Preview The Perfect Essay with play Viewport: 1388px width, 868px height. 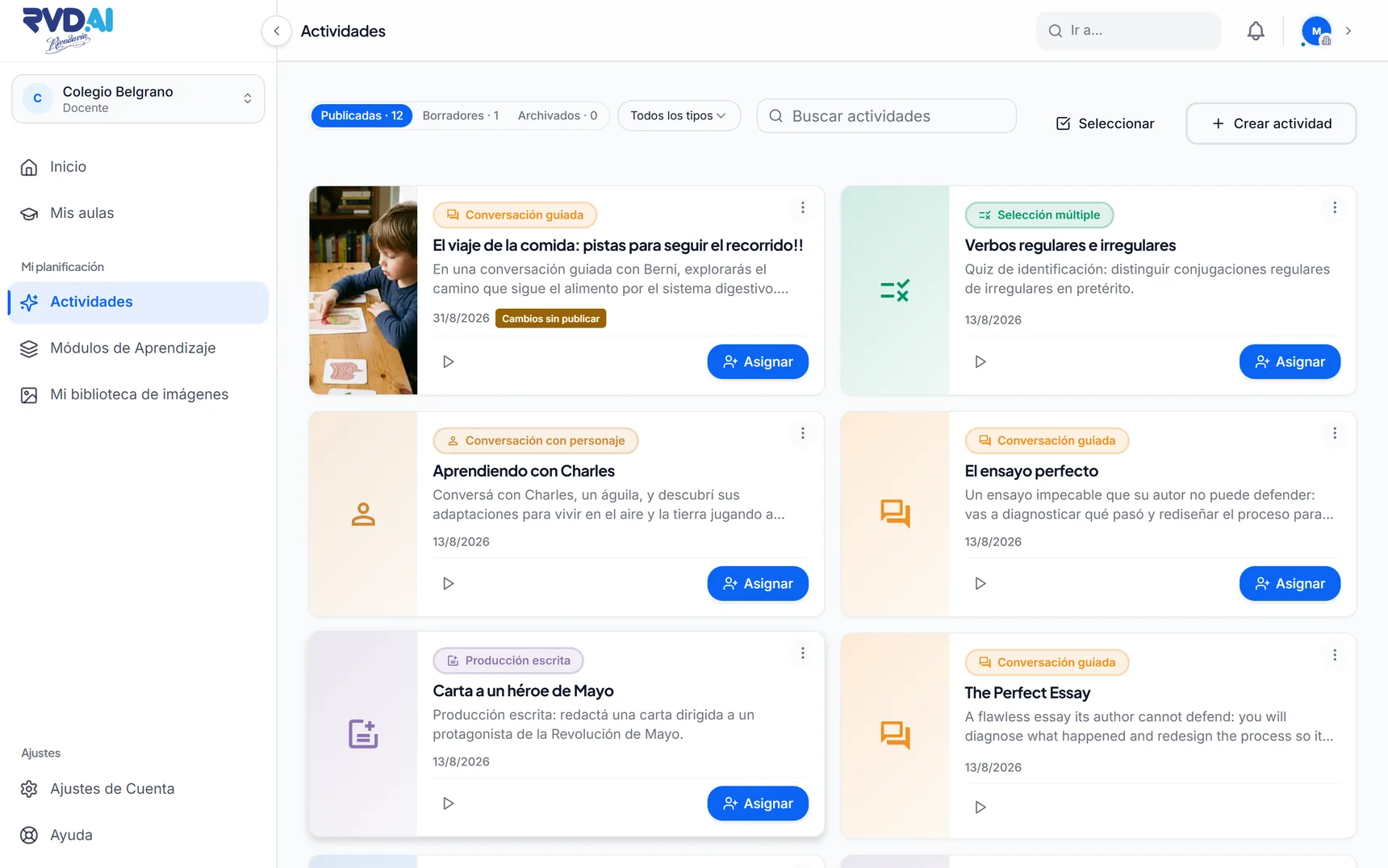(x=980, y=807)
